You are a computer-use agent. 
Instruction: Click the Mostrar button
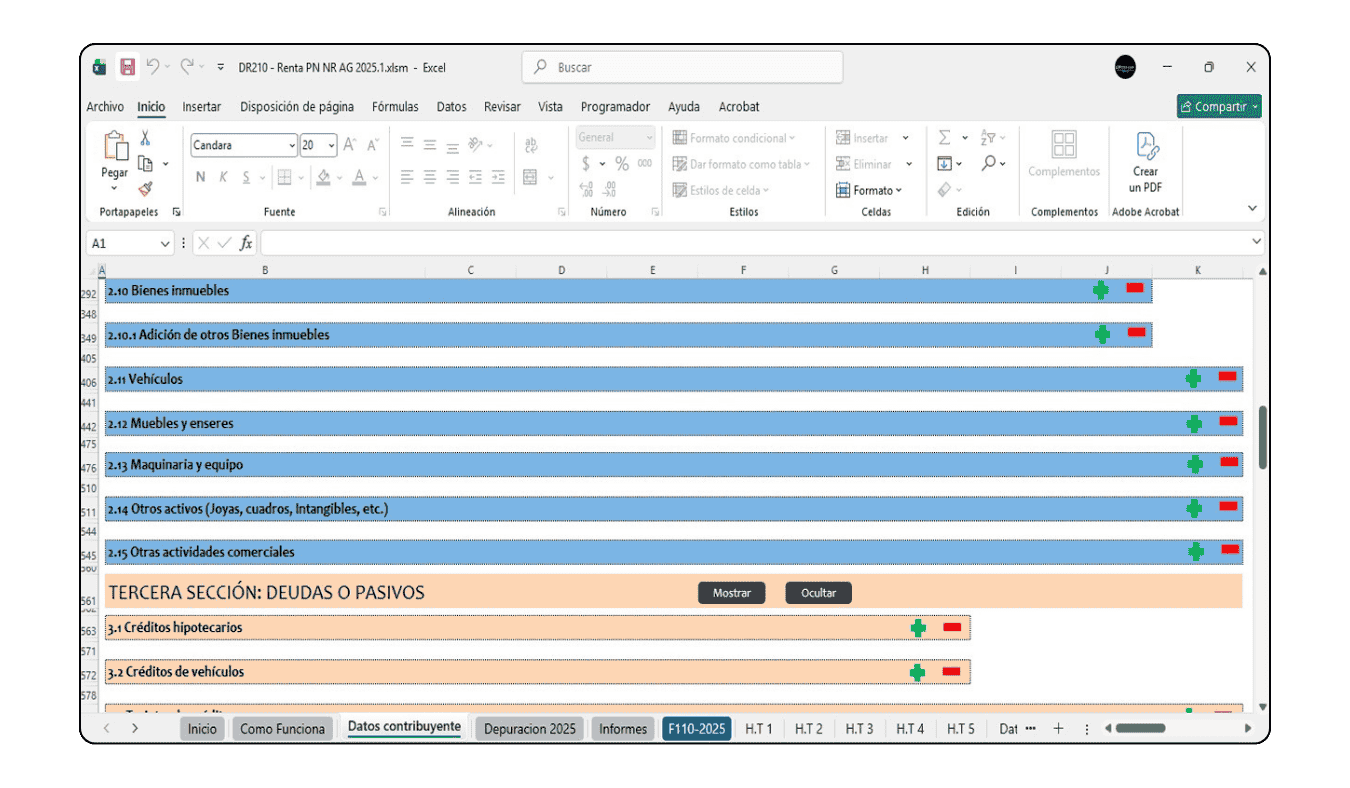[731, 593]
